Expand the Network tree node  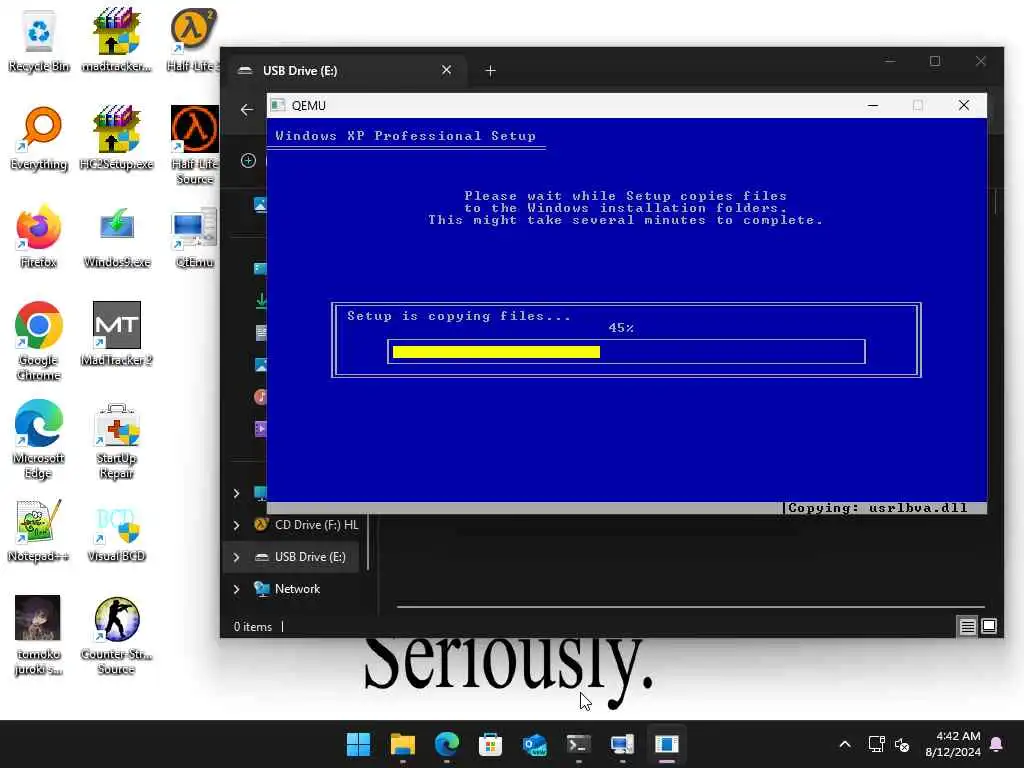pos(236,589)
